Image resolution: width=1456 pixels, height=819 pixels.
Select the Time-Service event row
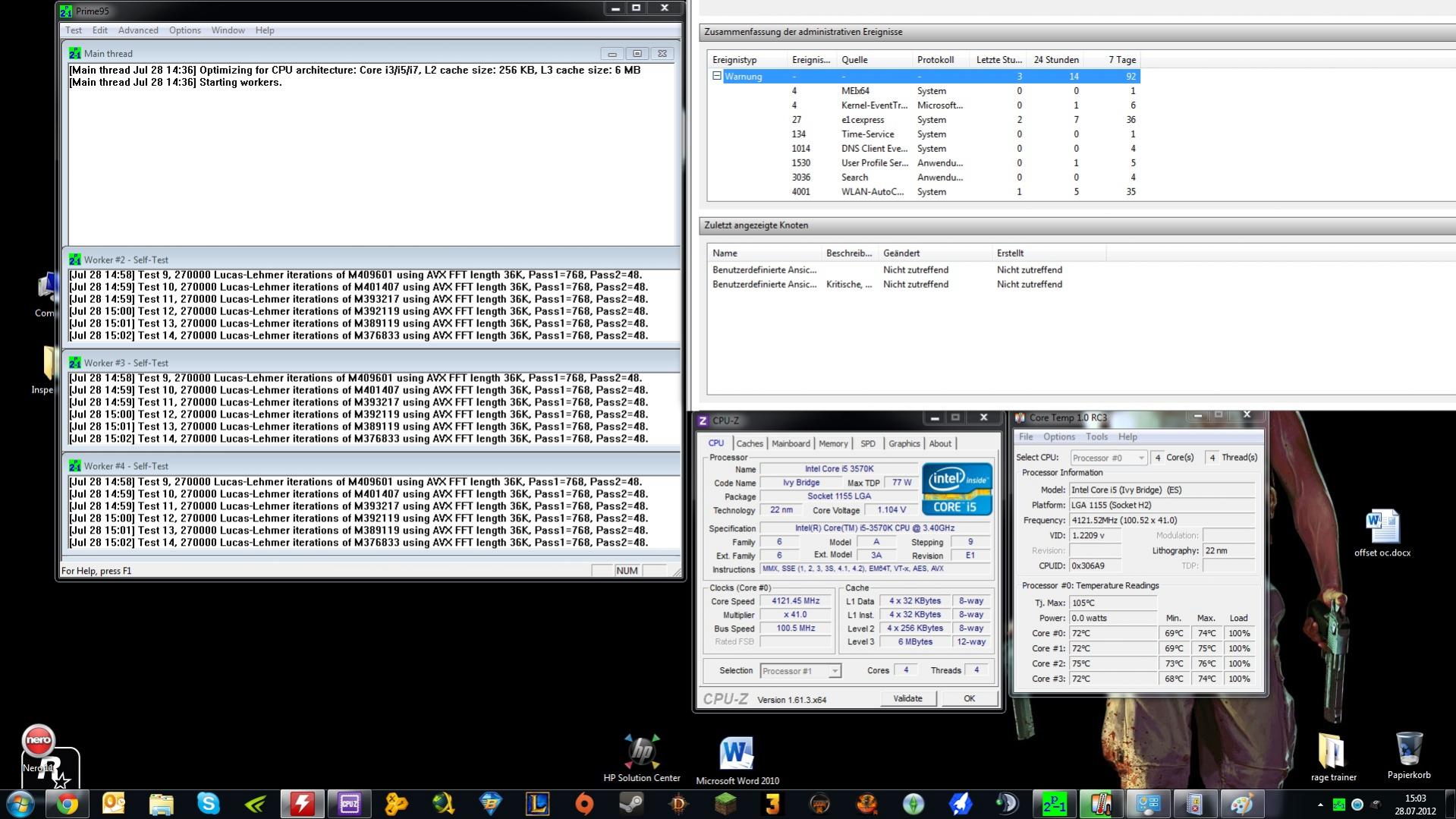(x=923, y=134)
